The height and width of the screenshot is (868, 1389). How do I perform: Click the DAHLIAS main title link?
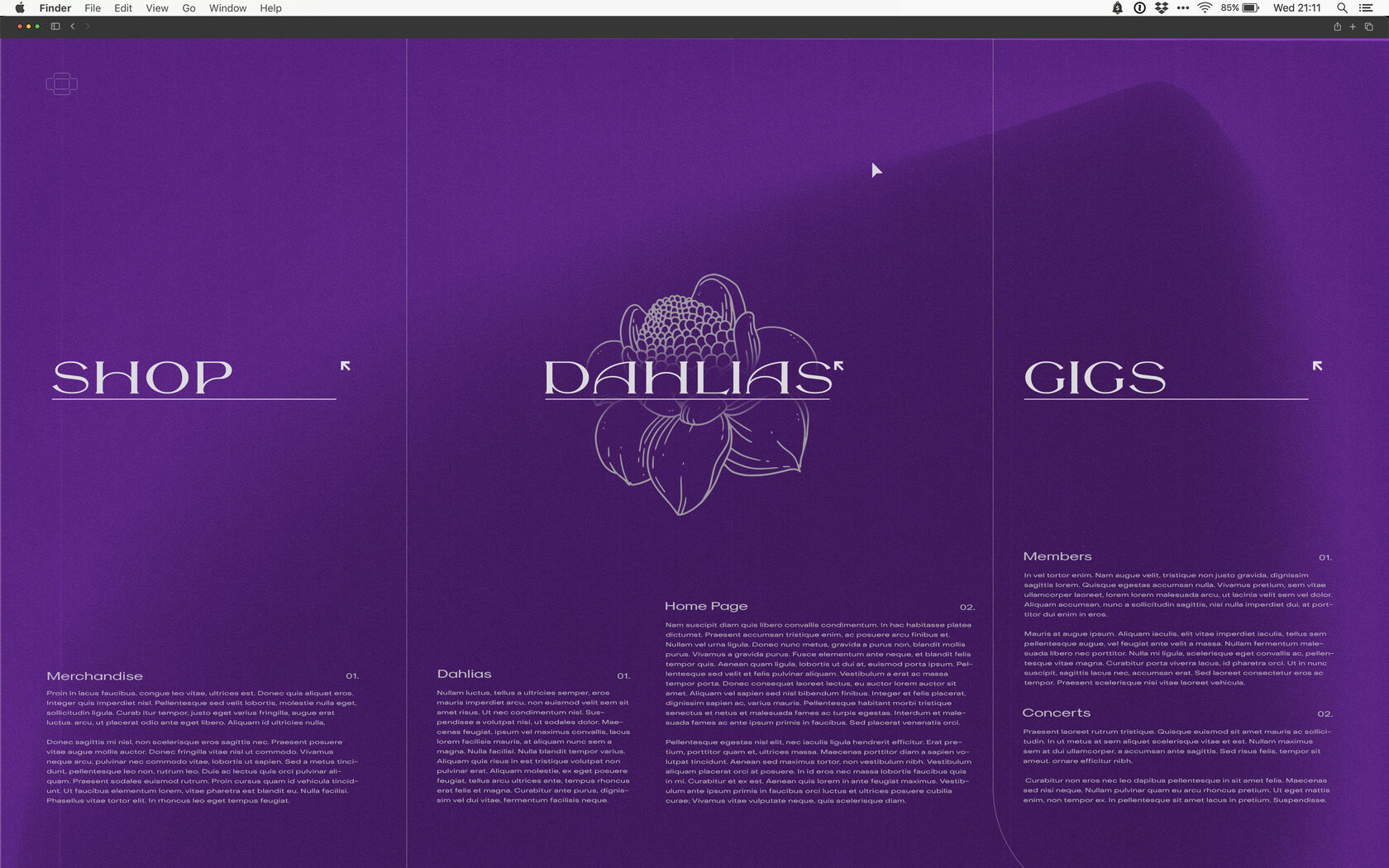point(686,378)
